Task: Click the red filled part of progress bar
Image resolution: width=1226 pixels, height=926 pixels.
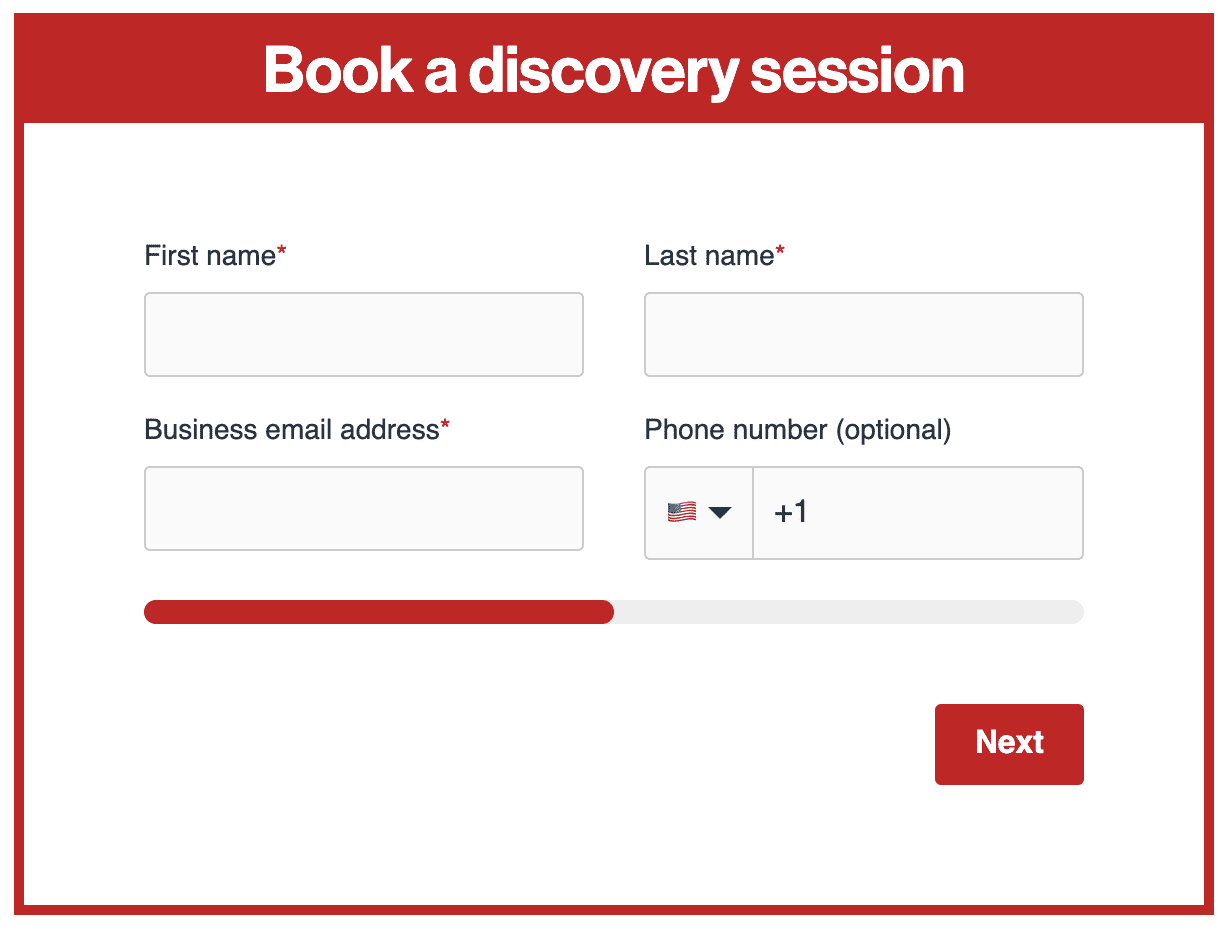Action: [378, 612]
